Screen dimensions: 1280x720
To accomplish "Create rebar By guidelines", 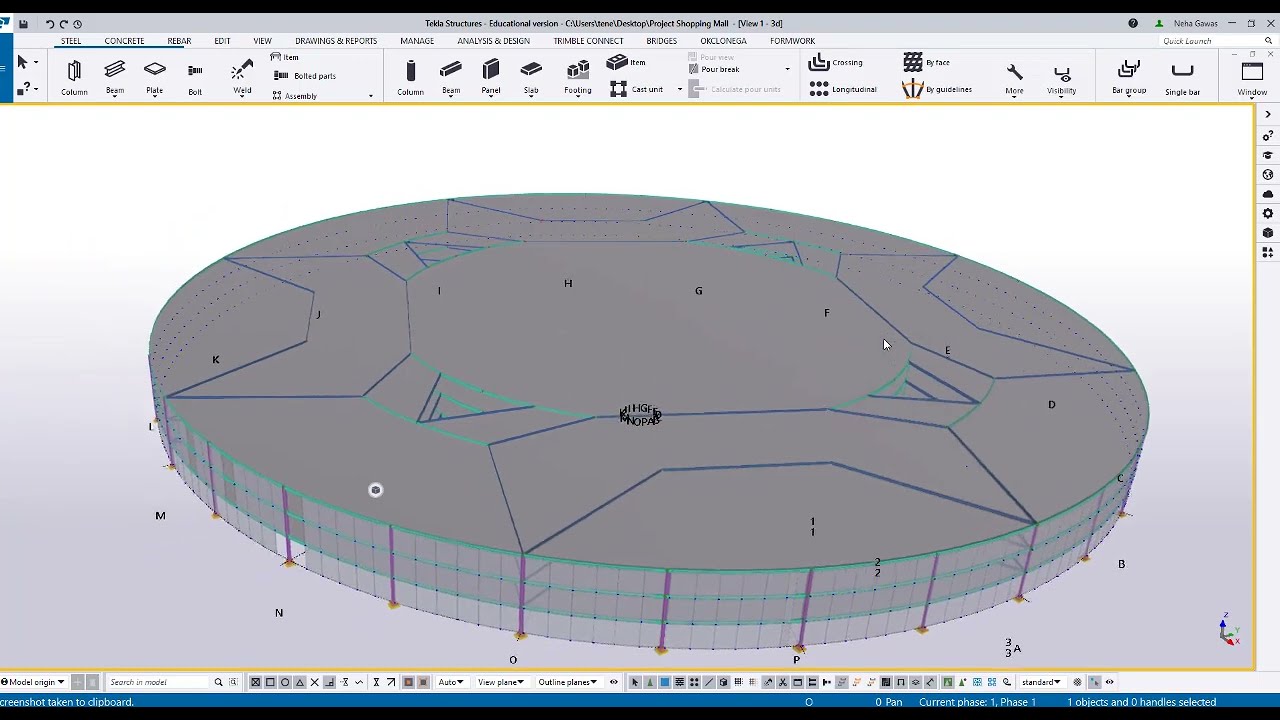I will coord(937,89).
